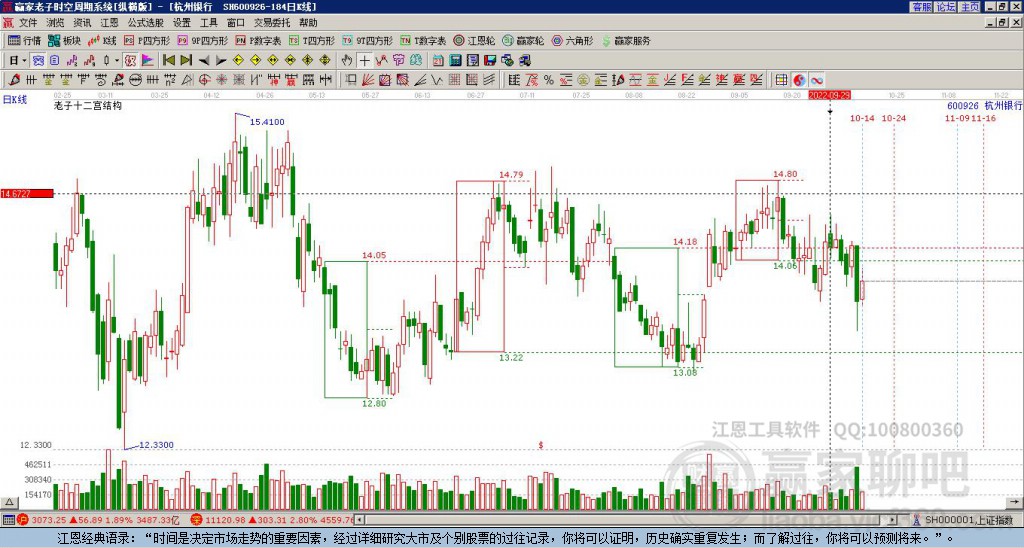Open the T数字表 time number table
This screenshot has height=548, width=1024.
[423, 40]
